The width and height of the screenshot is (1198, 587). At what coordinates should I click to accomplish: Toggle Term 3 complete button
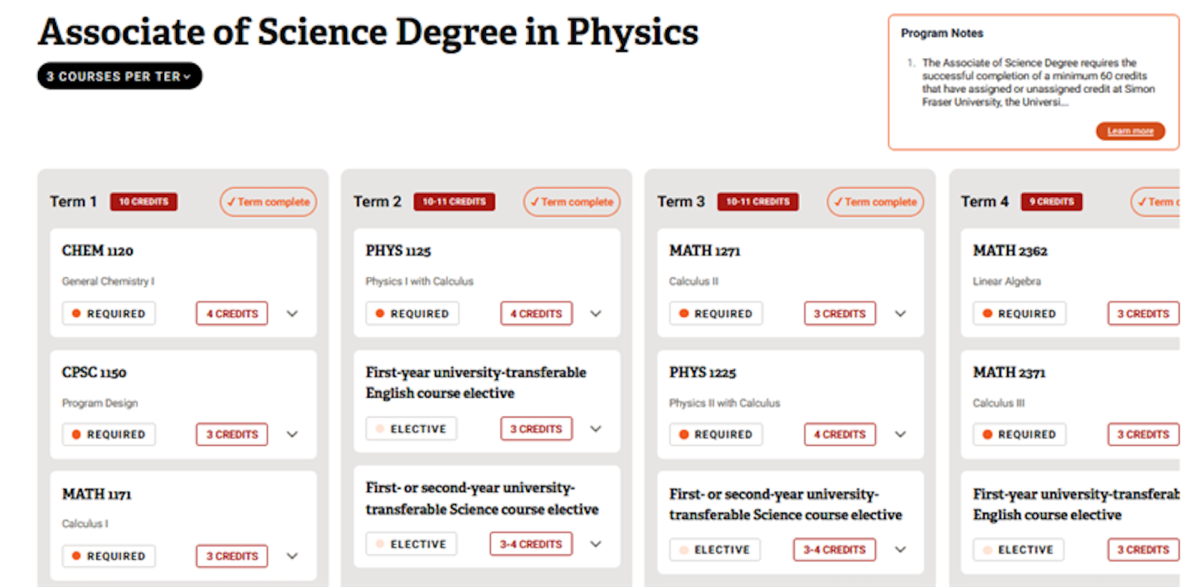(x=875, y=202)
